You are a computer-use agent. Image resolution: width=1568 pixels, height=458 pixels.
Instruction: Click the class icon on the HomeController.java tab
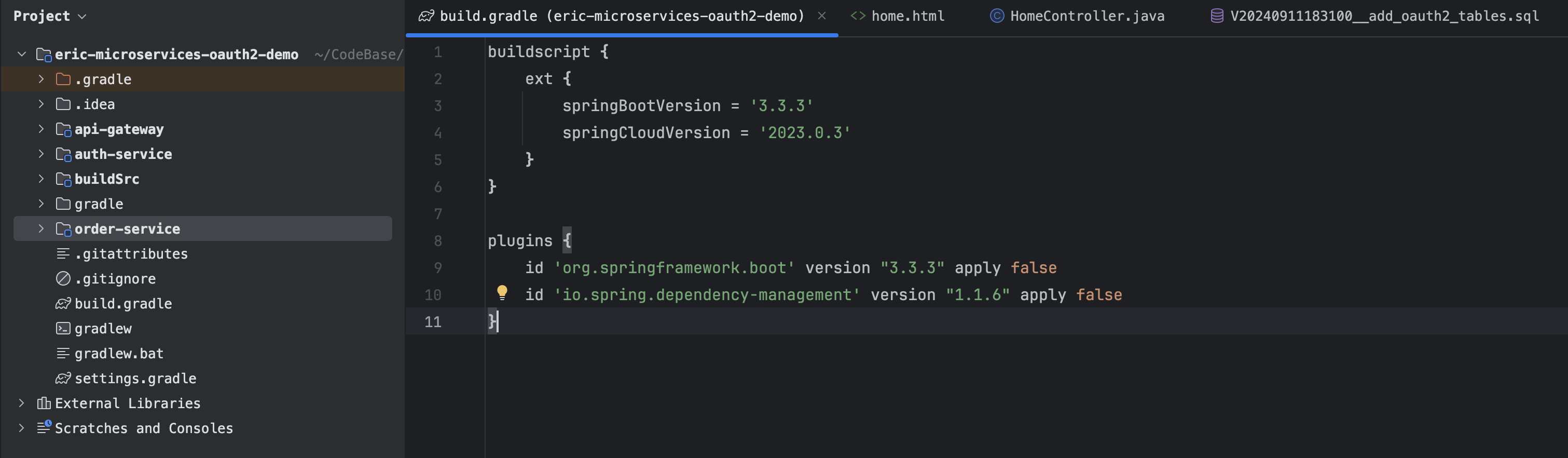tap(997, 16)
